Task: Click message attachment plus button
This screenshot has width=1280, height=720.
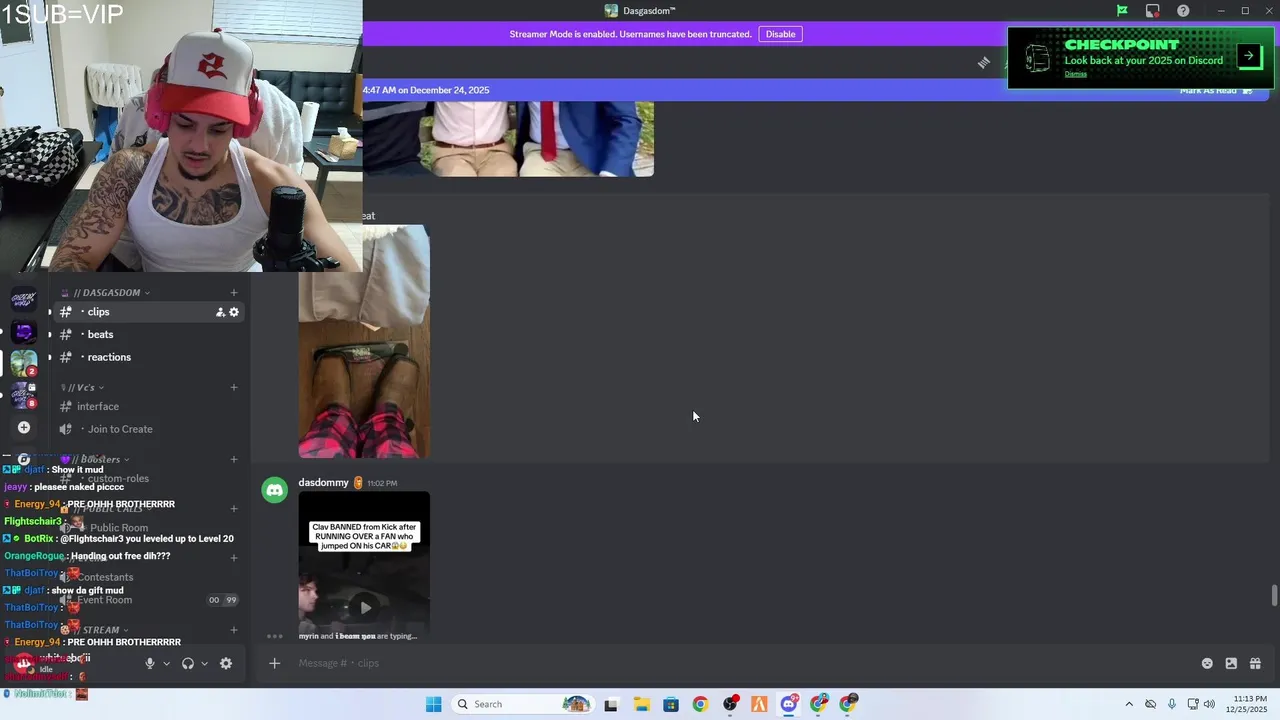Action: tap(274, 663)
